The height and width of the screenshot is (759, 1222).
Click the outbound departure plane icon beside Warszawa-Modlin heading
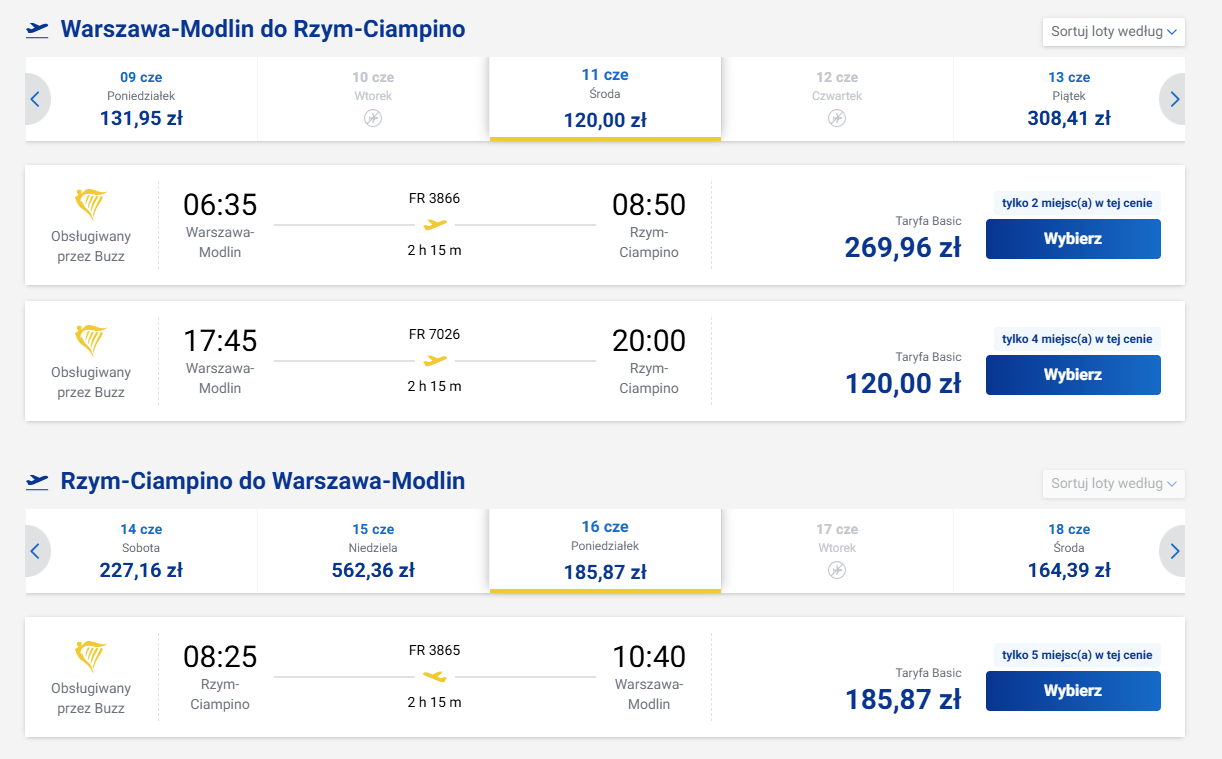[37, 30]
